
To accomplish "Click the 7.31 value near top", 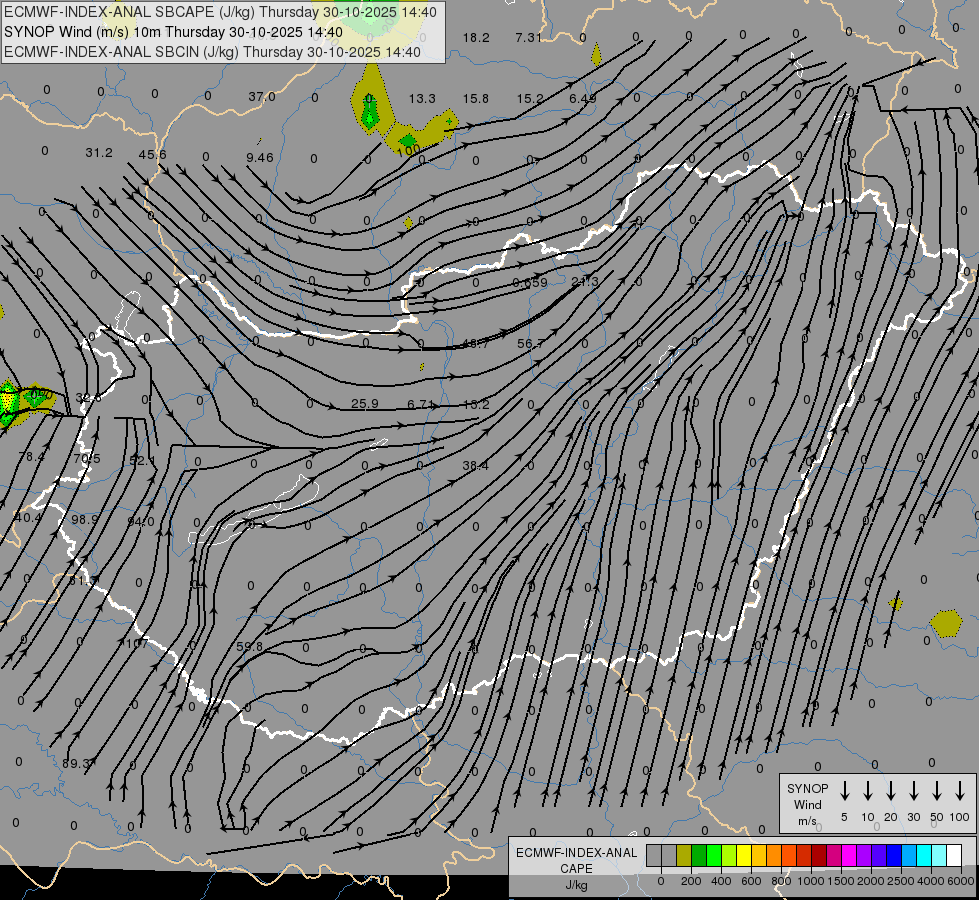I will click(x=528, y=37).
